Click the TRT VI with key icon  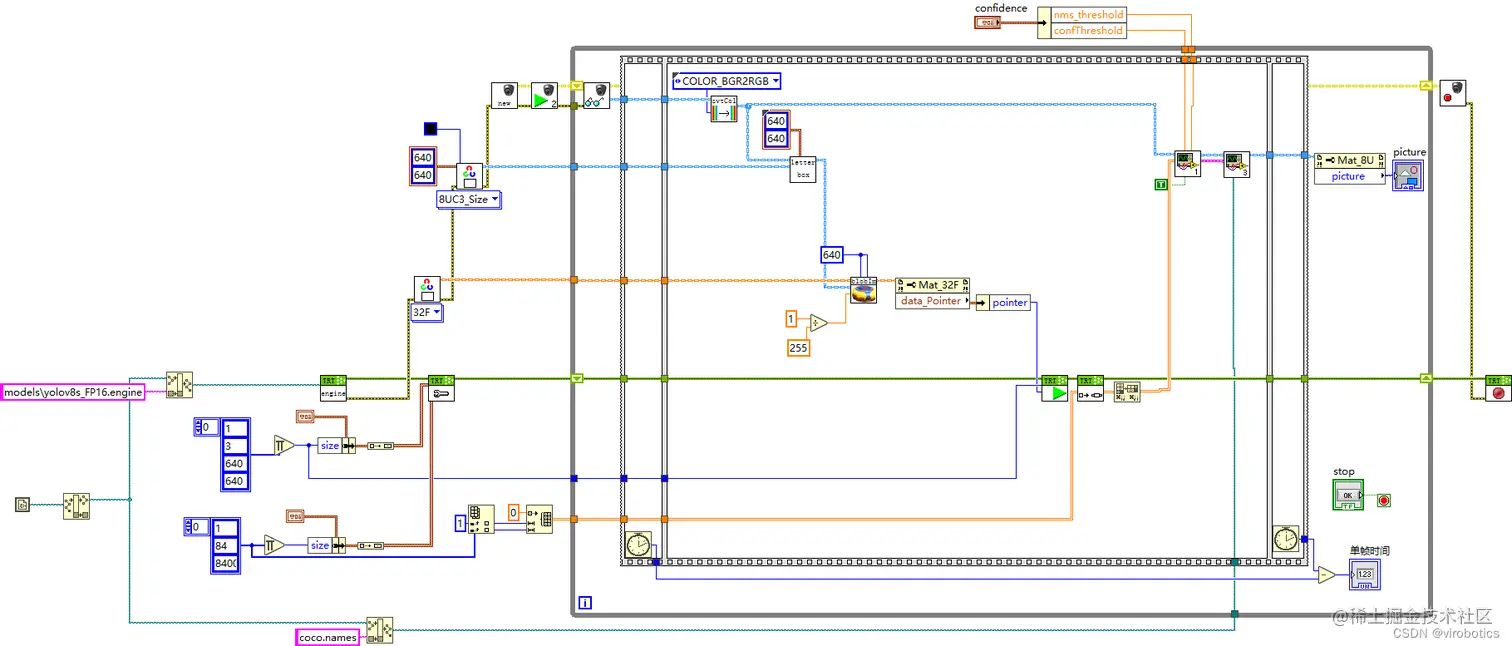(441, 387)
